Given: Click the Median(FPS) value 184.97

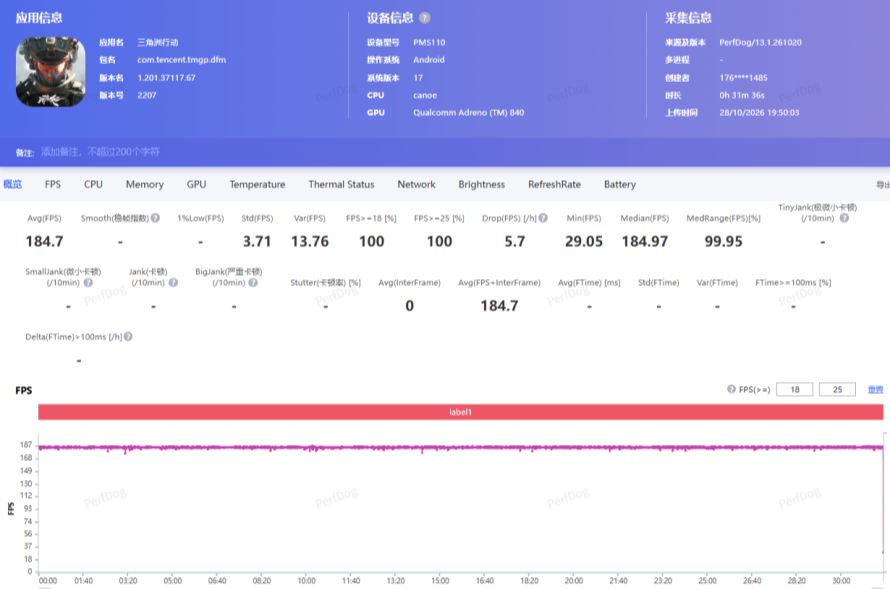Looking at the screenshot, I should click(645, 241).
